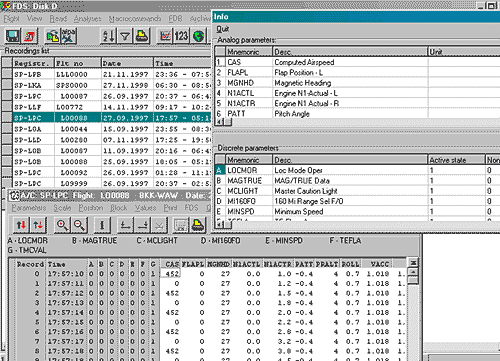Viewport: 500px width, 361px height.
Task: Open the Analyses menu
Action: tap(87, 19)
